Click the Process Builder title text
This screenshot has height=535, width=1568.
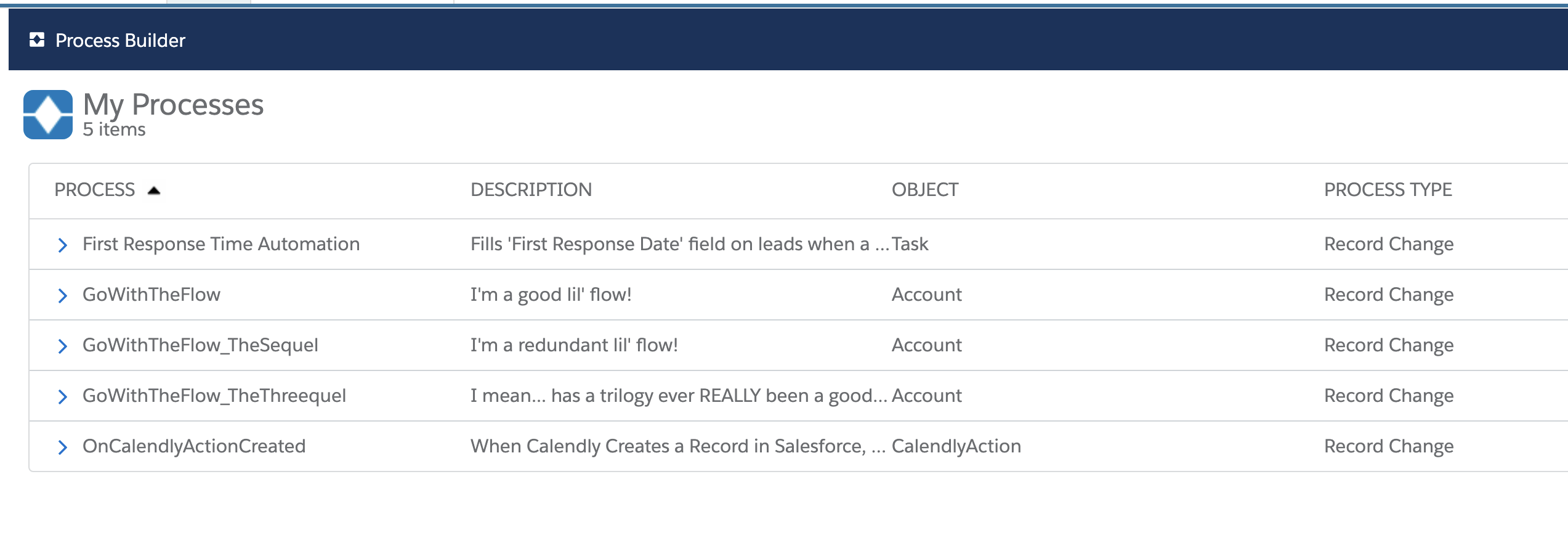120,41
